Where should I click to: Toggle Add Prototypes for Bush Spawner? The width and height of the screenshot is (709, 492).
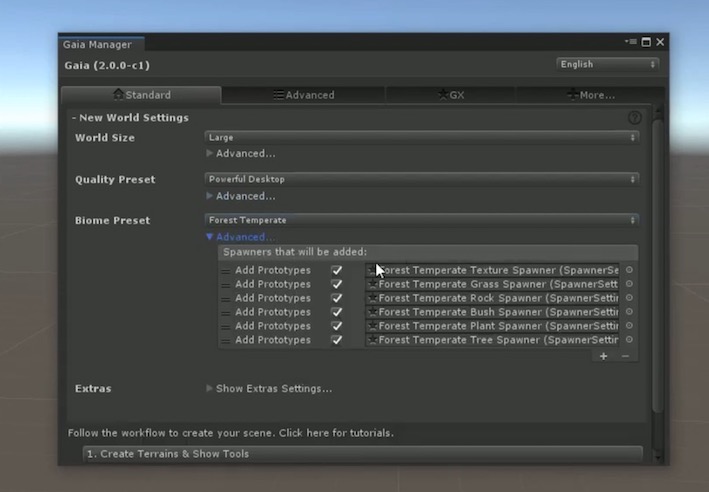337,312
